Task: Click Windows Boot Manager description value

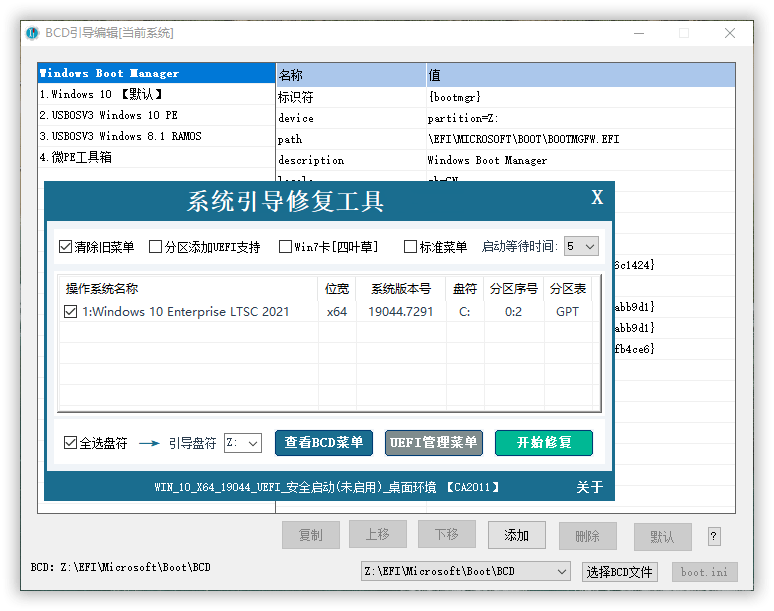Action: [487, 160]
